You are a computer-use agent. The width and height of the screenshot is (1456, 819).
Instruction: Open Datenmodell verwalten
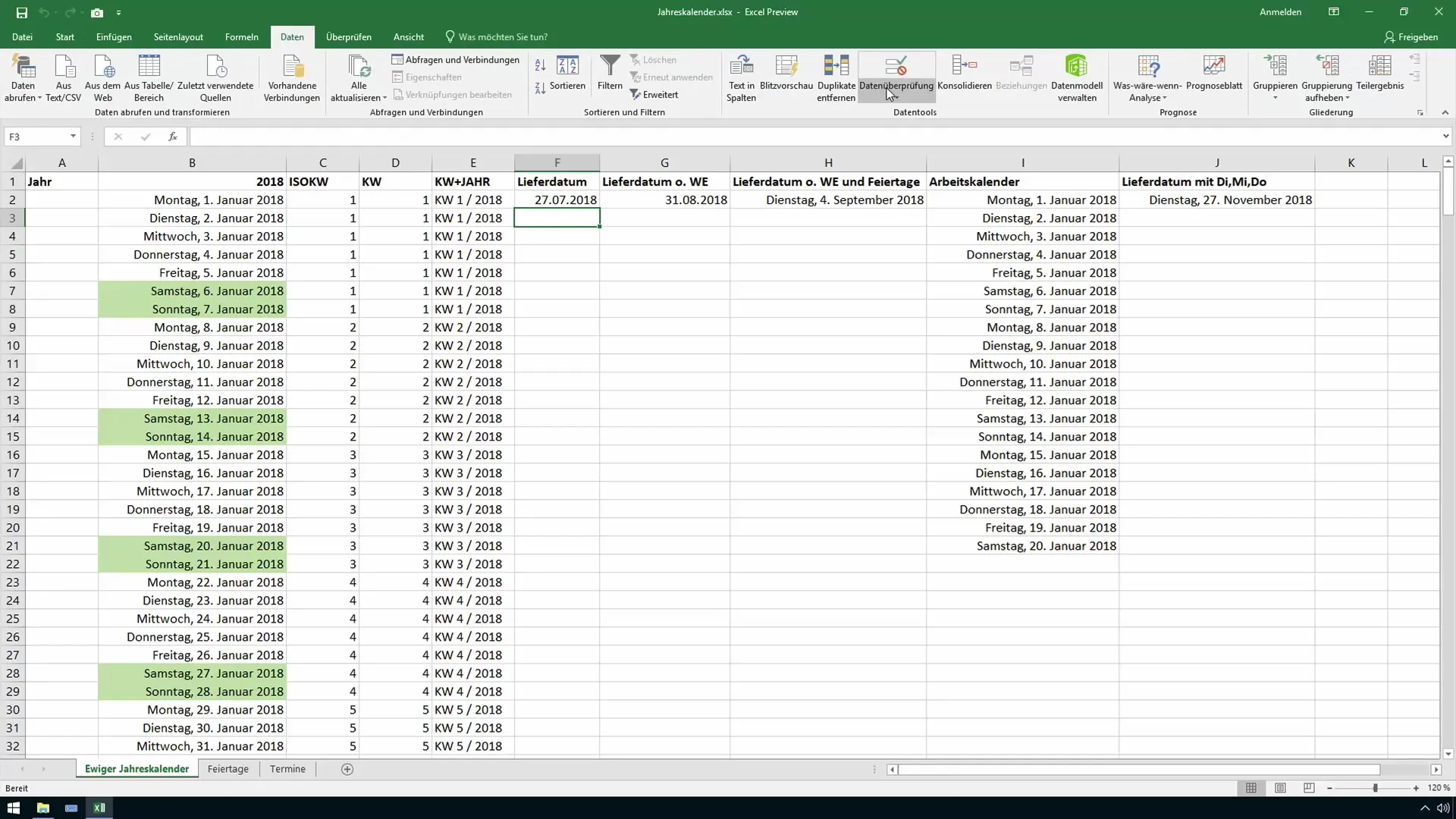[1077, 78]
